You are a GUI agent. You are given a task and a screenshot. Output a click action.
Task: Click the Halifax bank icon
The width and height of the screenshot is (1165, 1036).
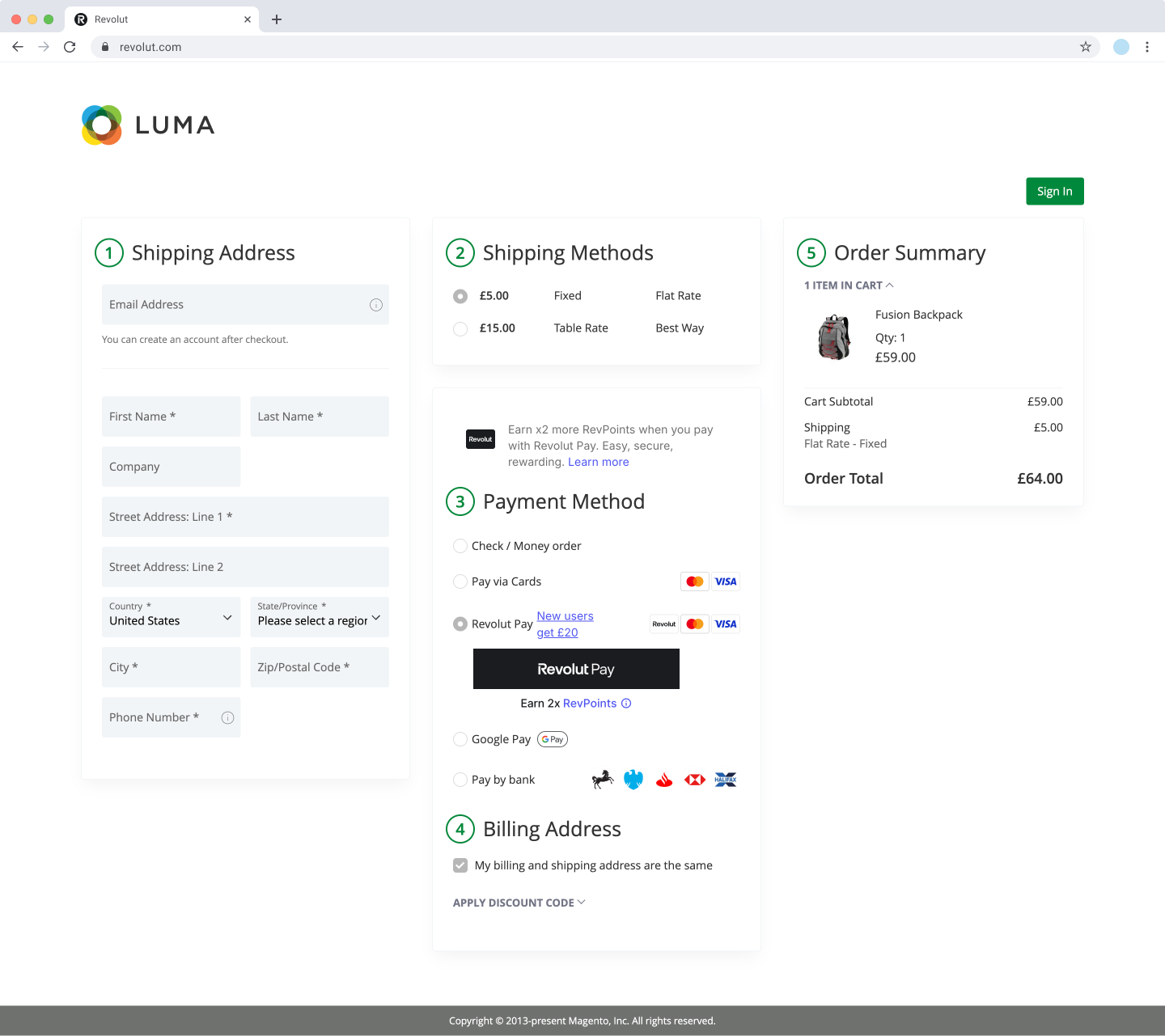click(x=726, y=780)
